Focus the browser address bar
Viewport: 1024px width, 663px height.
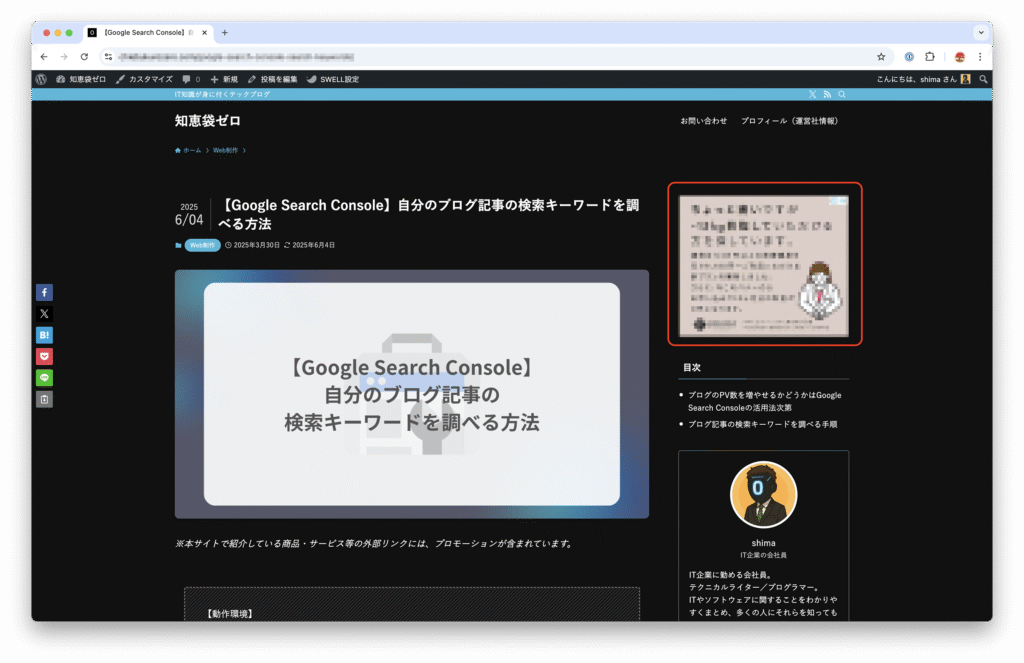click(x=496, y=57)
